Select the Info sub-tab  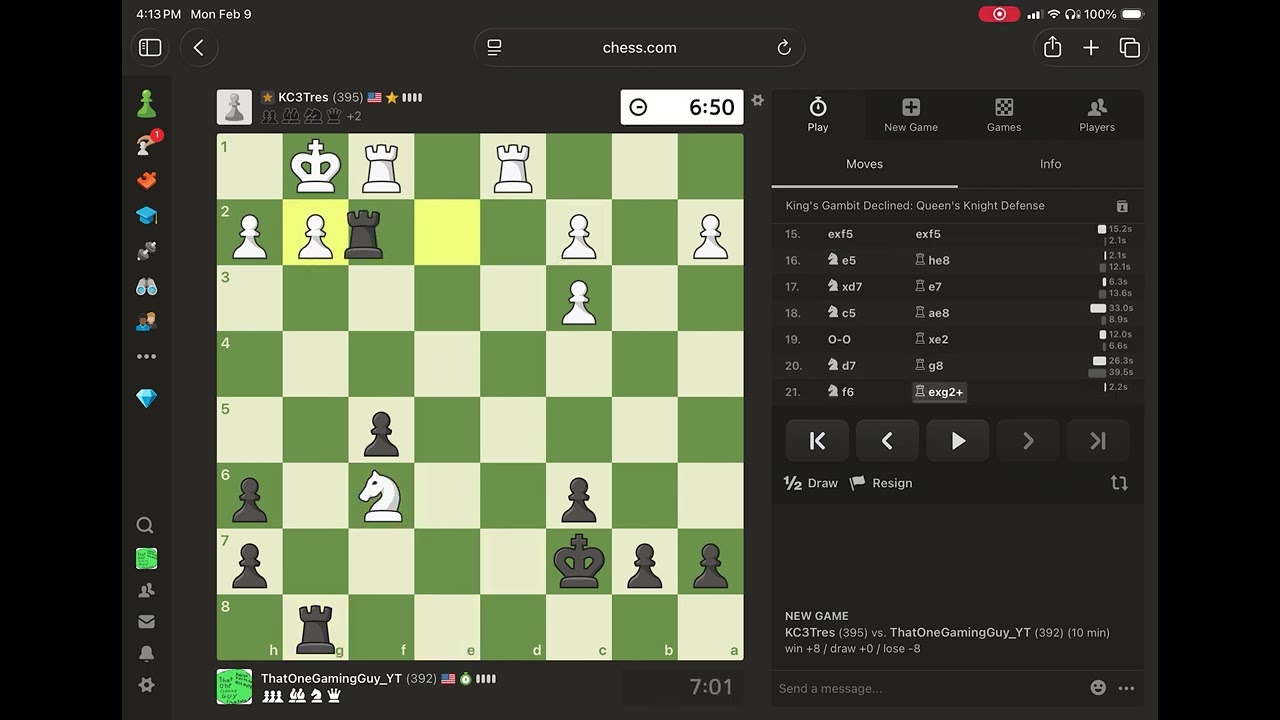click(x=1050, y=164)
